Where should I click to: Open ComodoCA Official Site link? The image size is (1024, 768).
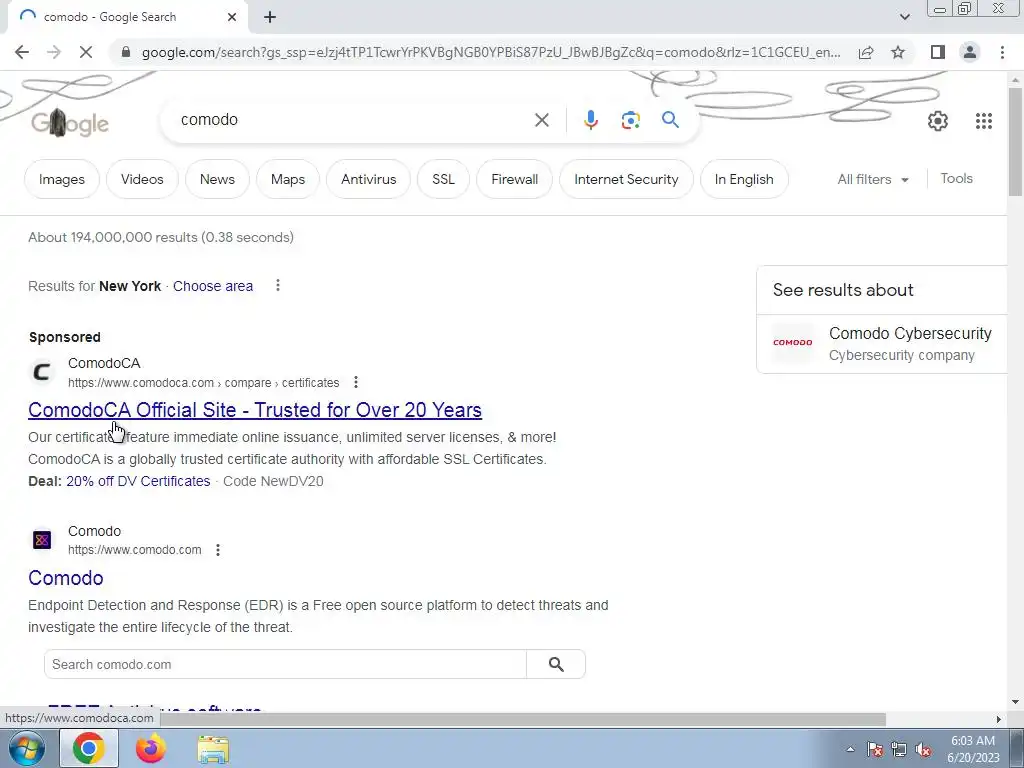[x=255, y=409]
